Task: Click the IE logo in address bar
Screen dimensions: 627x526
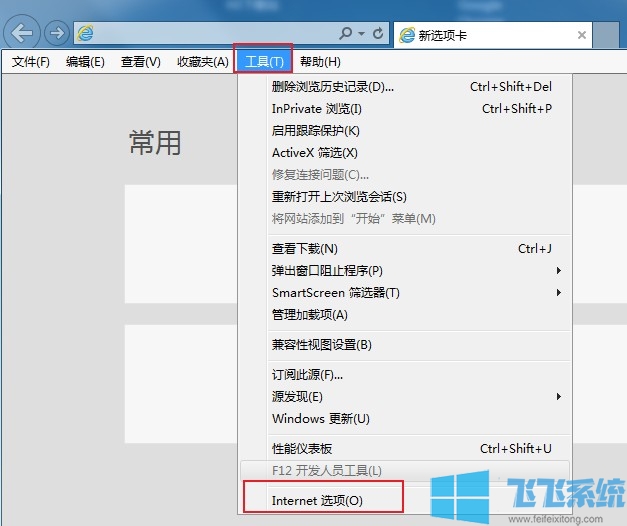Action: click(x=85, y=33)
